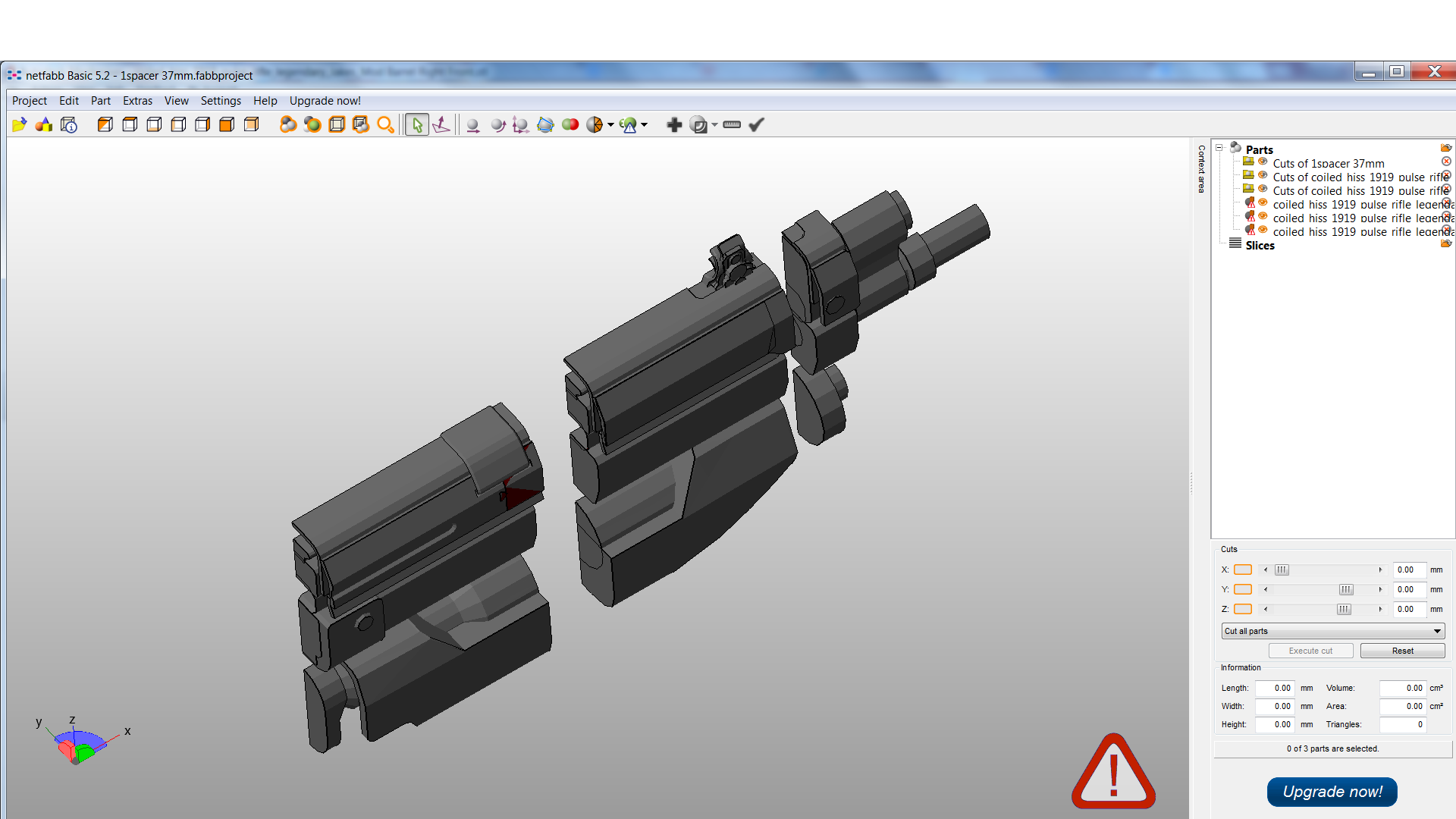This screenshot has width=1456, height=819.
Task: Select the rotate part tool
Action: coord(497,125)
